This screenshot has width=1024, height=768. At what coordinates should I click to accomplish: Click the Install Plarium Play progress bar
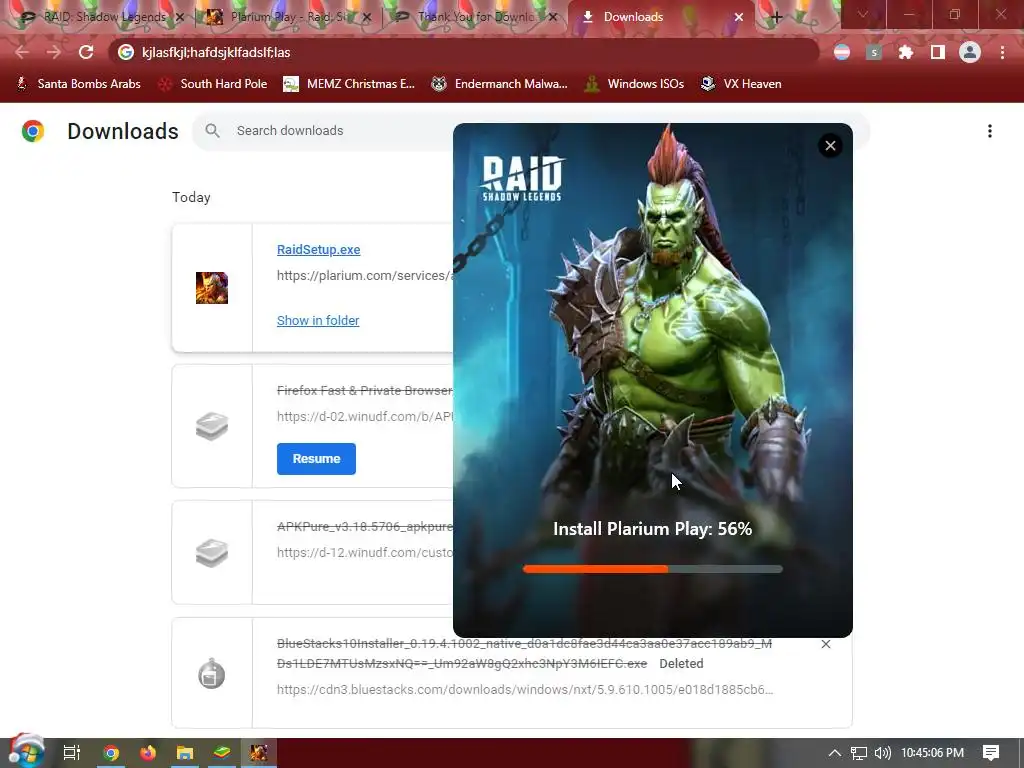point(652,569)
